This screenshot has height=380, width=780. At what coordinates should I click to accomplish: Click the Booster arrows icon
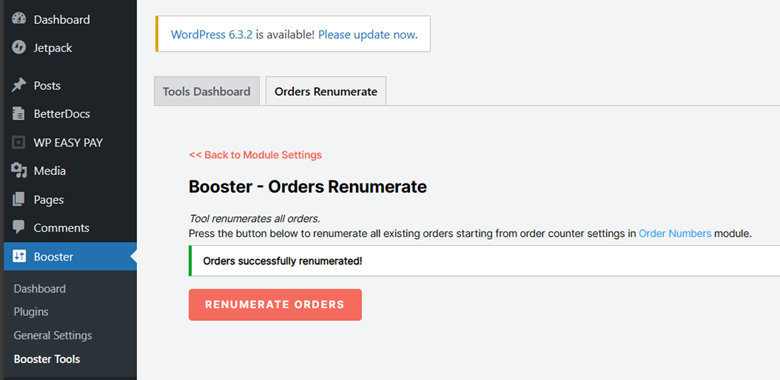[x=19, y=256]
